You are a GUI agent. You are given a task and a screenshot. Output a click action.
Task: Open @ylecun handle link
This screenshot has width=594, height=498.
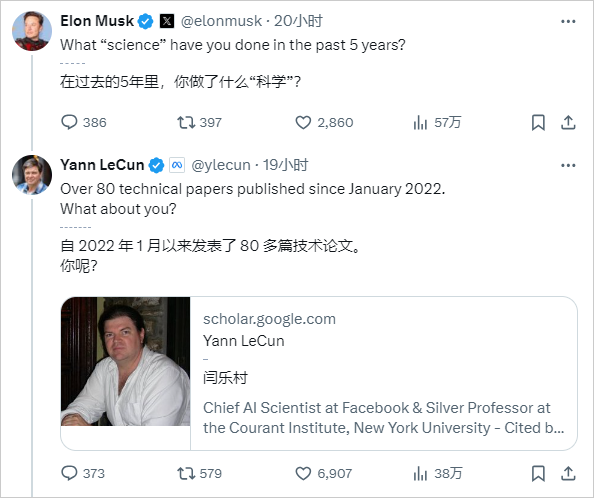221,165
